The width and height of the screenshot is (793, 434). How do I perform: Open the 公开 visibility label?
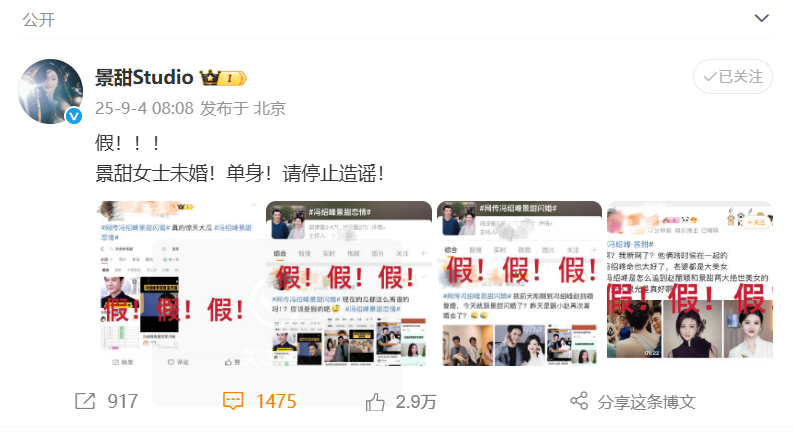(38, 20)
